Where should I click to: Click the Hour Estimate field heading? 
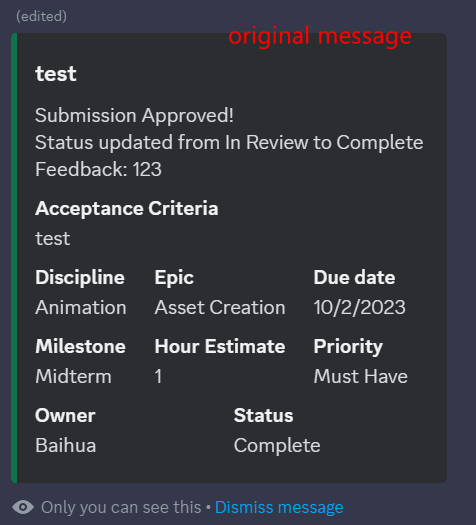[x=220, y=346]
